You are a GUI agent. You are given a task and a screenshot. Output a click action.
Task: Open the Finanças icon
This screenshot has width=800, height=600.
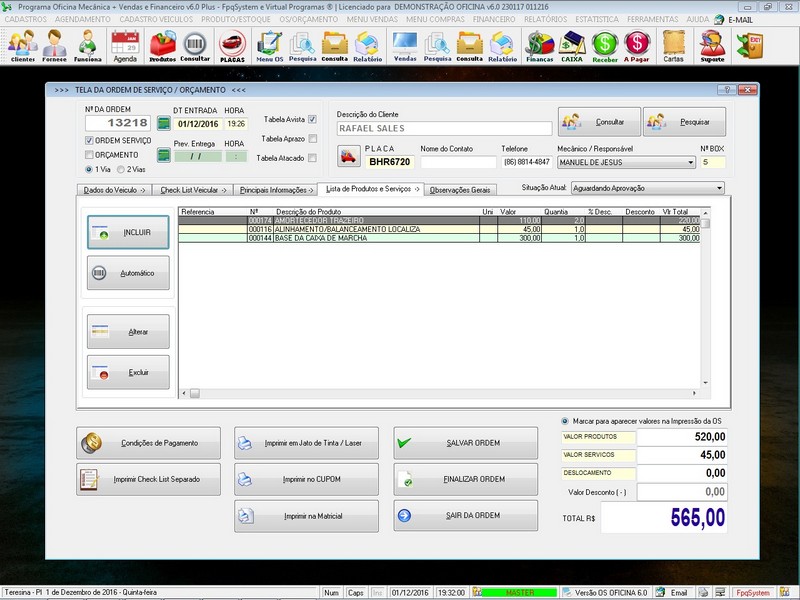[540, 45]
